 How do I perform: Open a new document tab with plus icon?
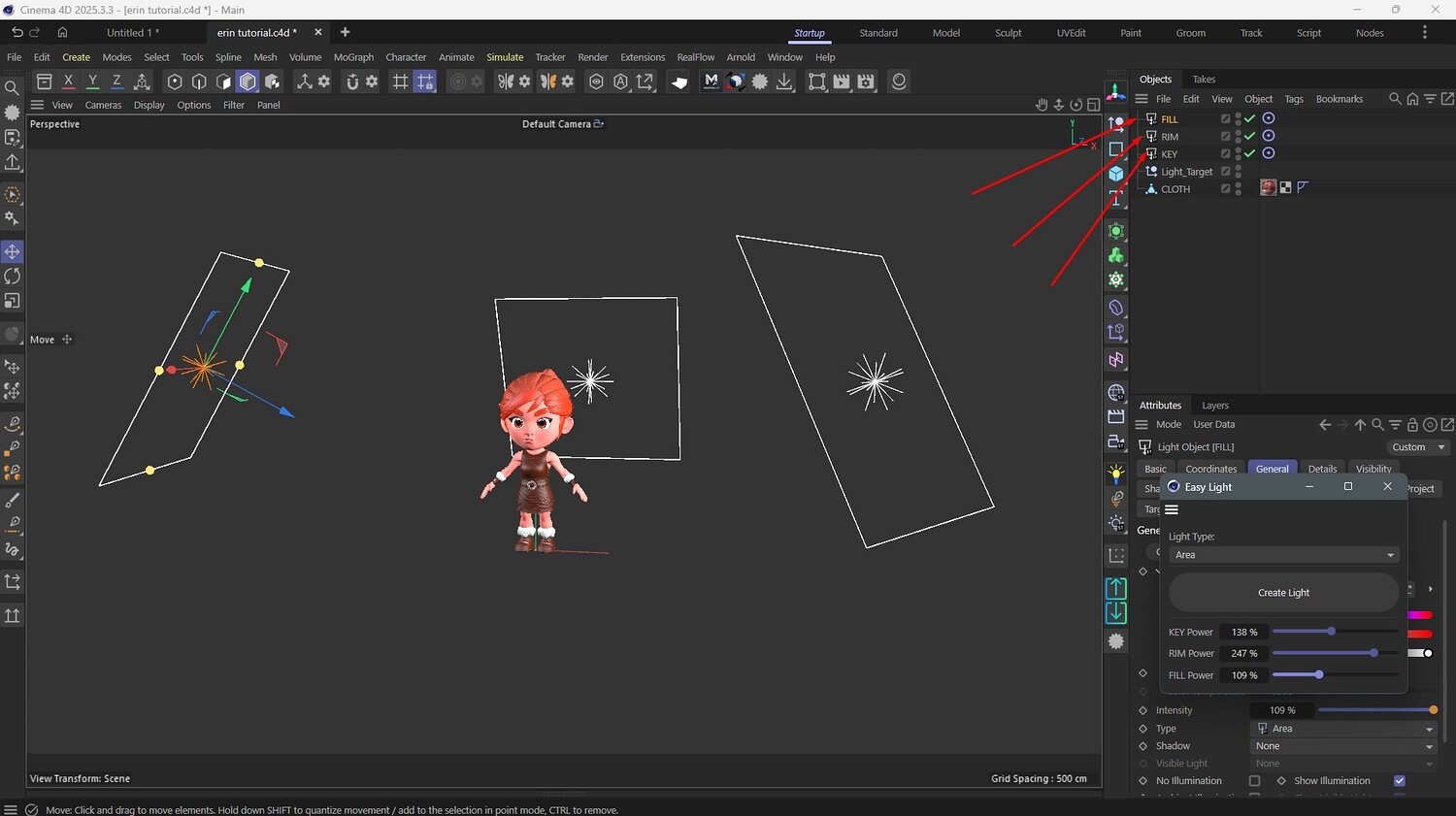pos(345,32)
